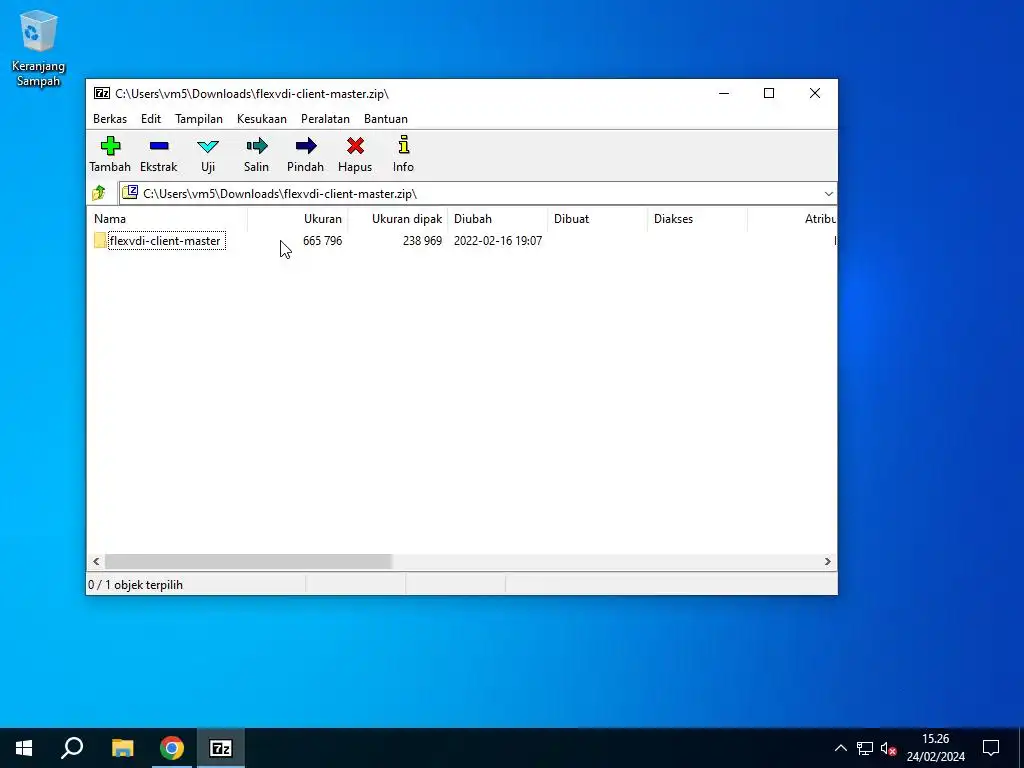Click the Tambah (Add) toolbar icon
The image size is (1024, 768).
tap(110, 146)
